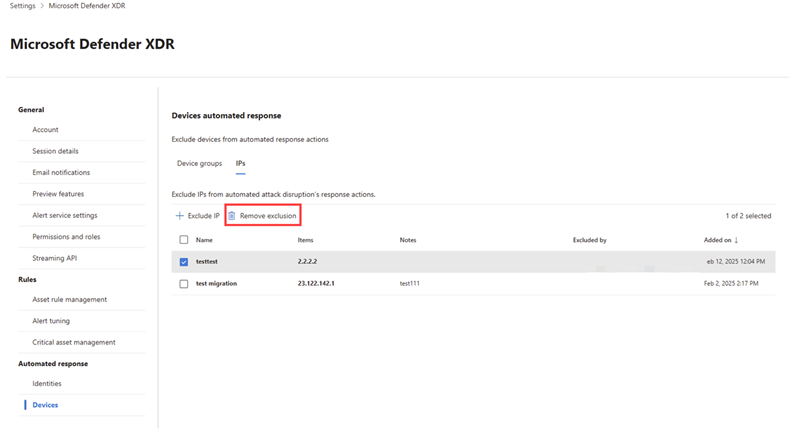
Task: Toggle the select-all checkbox in table header
Action: (x=184, y=240)
